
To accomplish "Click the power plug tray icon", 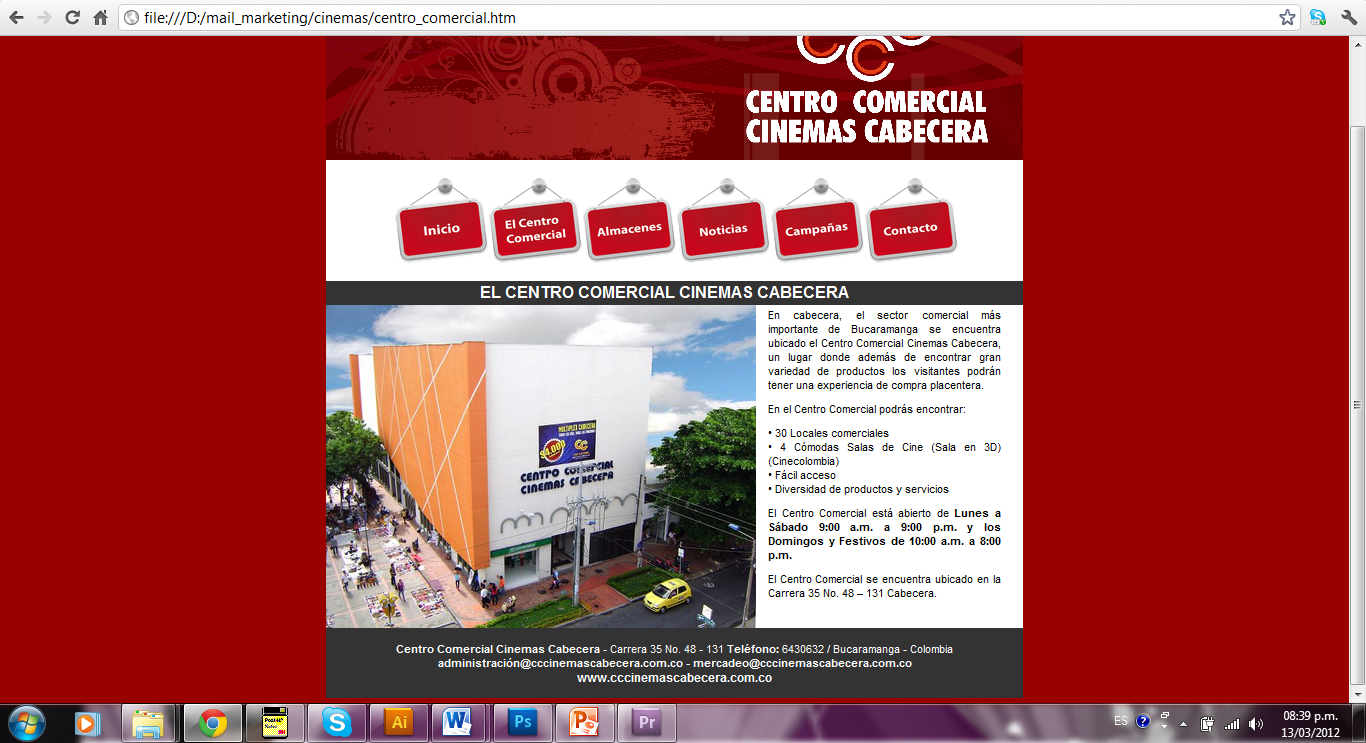I will click(x=1208, y=723).
